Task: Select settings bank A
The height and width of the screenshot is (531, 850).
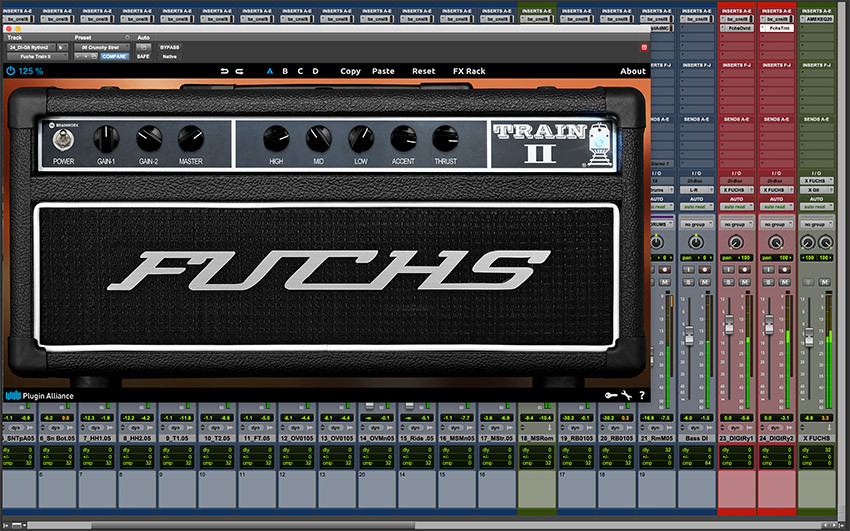Action: coord(269,72)
